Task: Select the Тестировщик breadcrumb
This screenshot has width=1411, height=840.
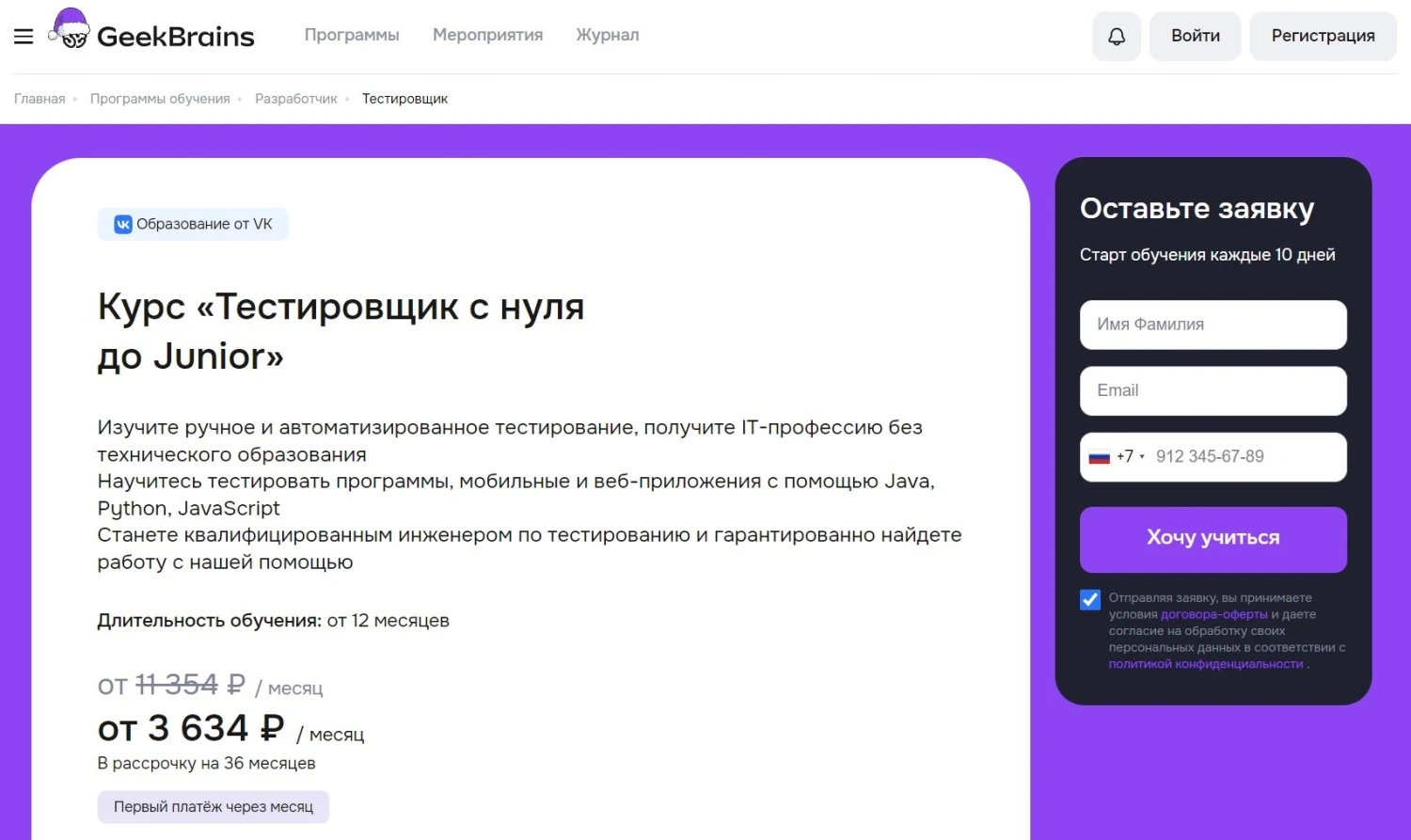Action: click(x=404, y=99)
